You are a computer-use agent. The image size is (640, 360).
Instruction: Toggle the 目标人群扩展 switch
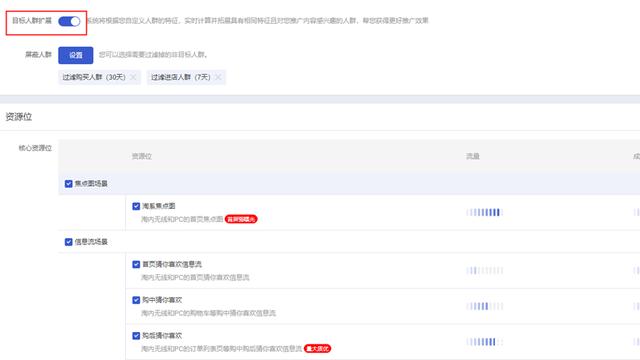pyautogui.click(x=69, y=21)
